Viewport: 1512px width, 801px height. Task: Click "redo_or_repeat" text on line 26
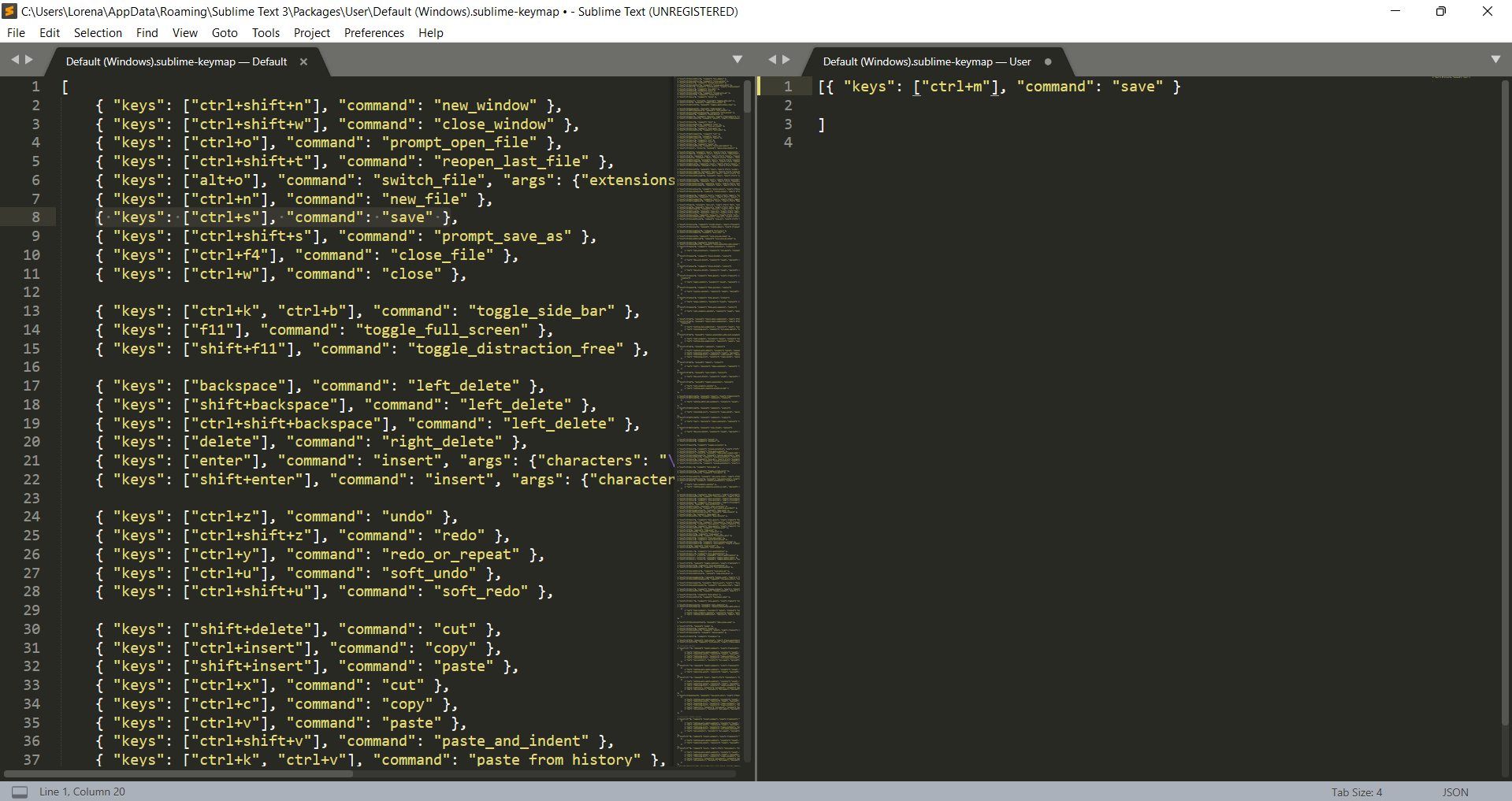point(451,554)
